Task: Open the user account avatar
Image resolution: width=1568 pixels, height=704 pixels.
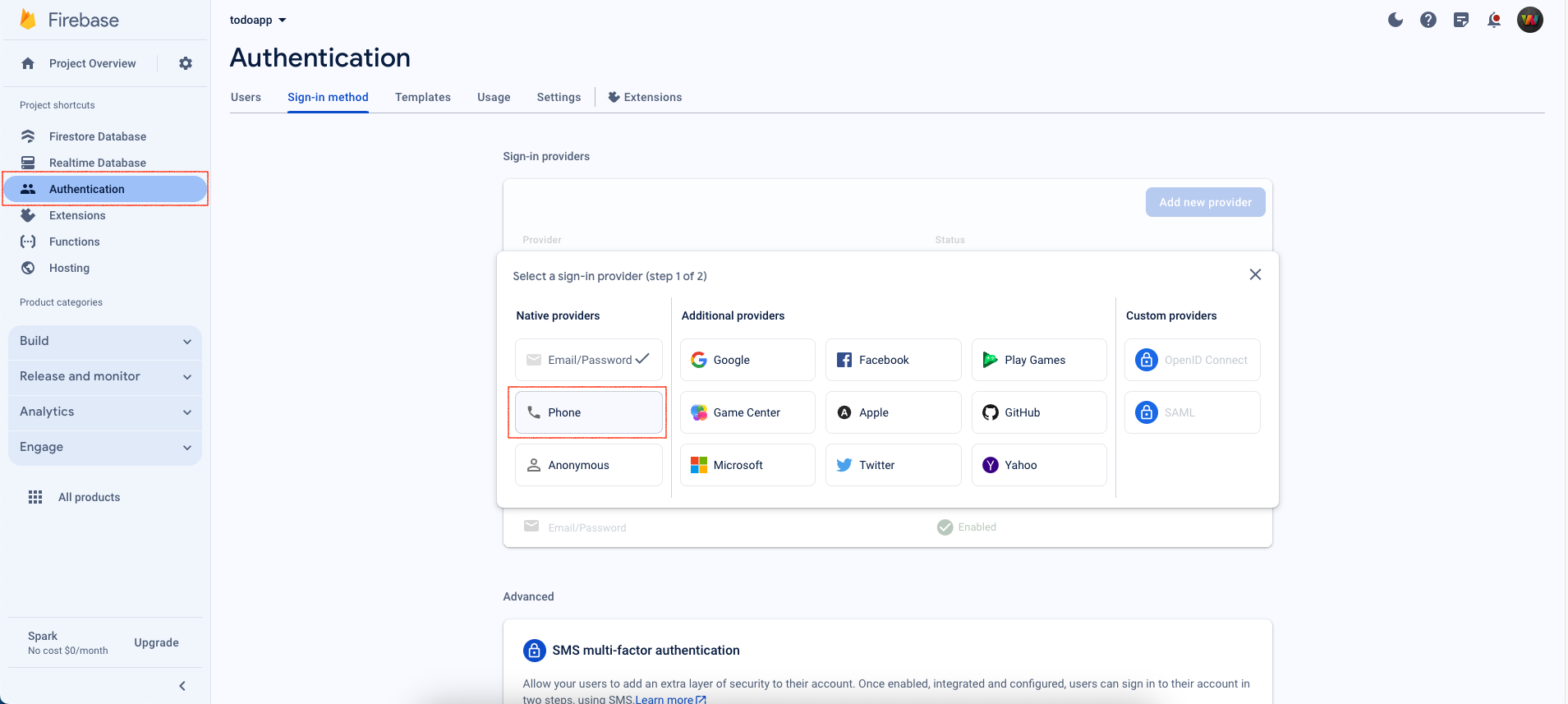Action: 1530,20
